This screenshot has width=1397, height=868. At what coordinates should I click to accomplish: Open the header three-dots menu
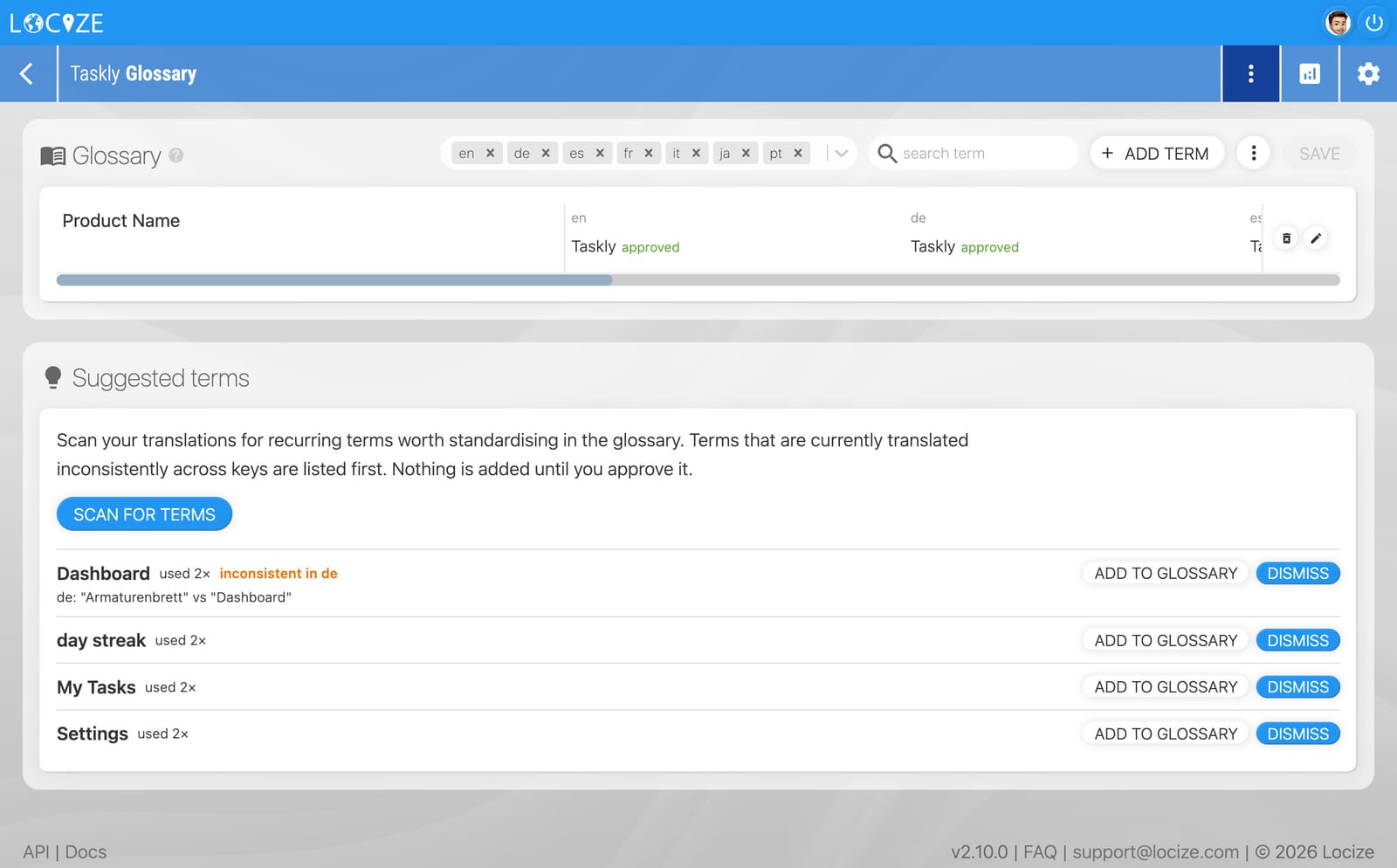pyautogui.click(x=1250, y=74)
